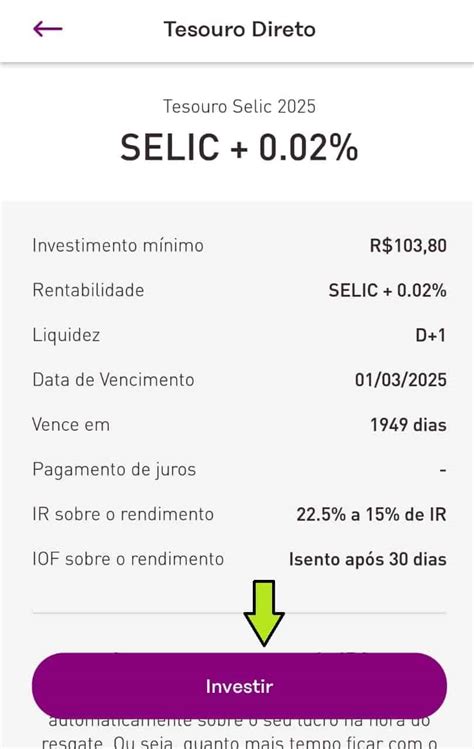This screenshot has height=749, width=474.
Task: Select the 01/03/2025 maturity date
Action: (400, 380)
